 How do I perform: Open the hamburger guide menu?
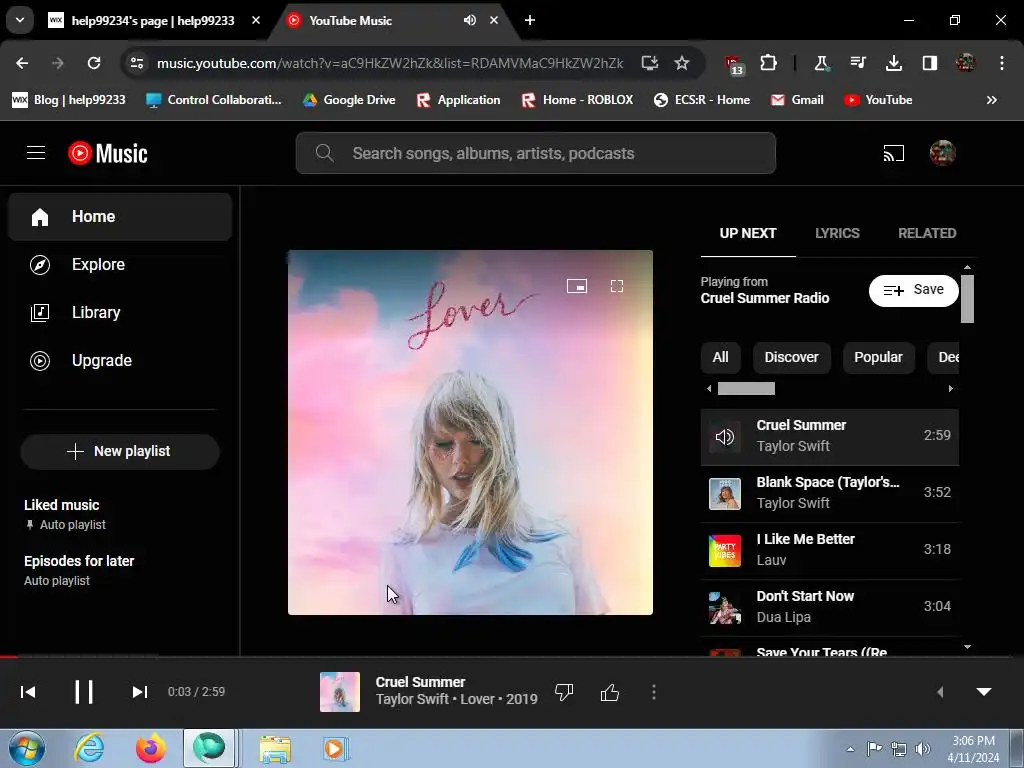(x=36, y=153)
